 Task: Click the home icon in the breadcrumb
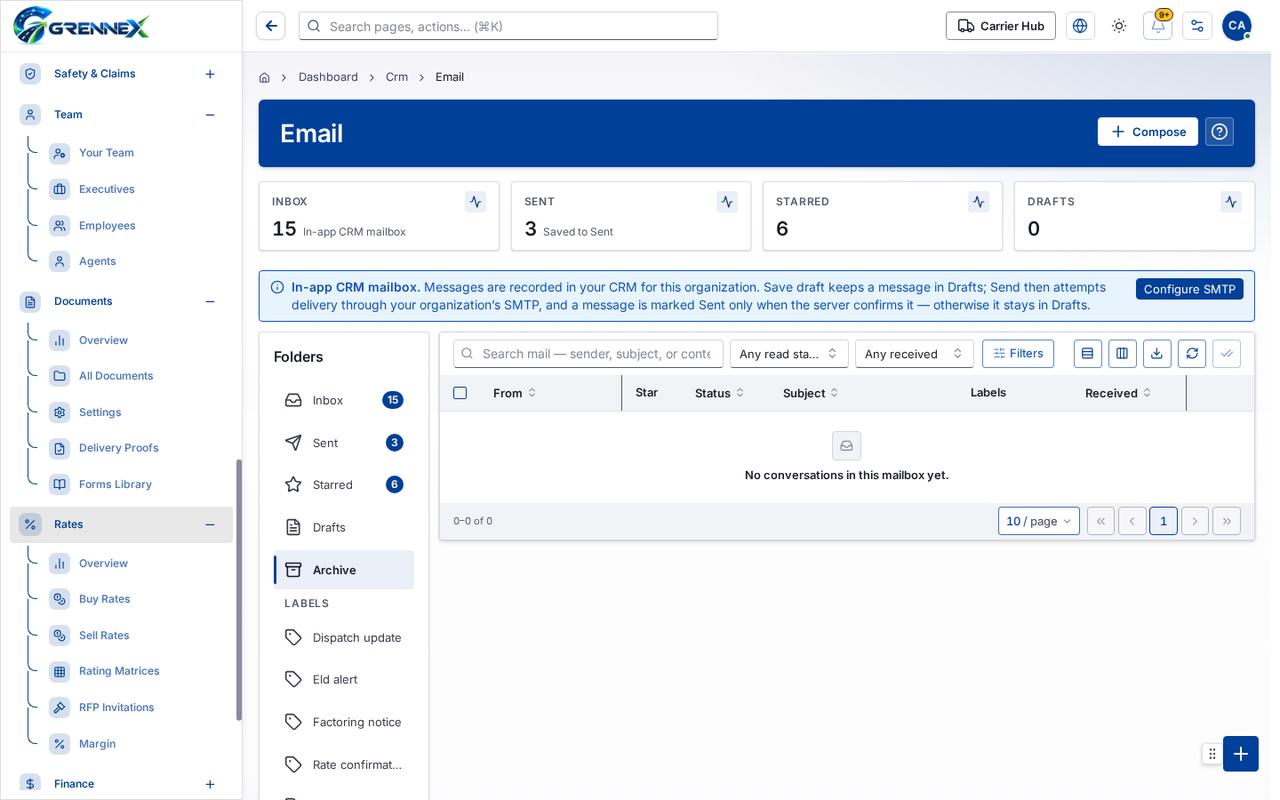pyautogui.click(x=264, y=77)
